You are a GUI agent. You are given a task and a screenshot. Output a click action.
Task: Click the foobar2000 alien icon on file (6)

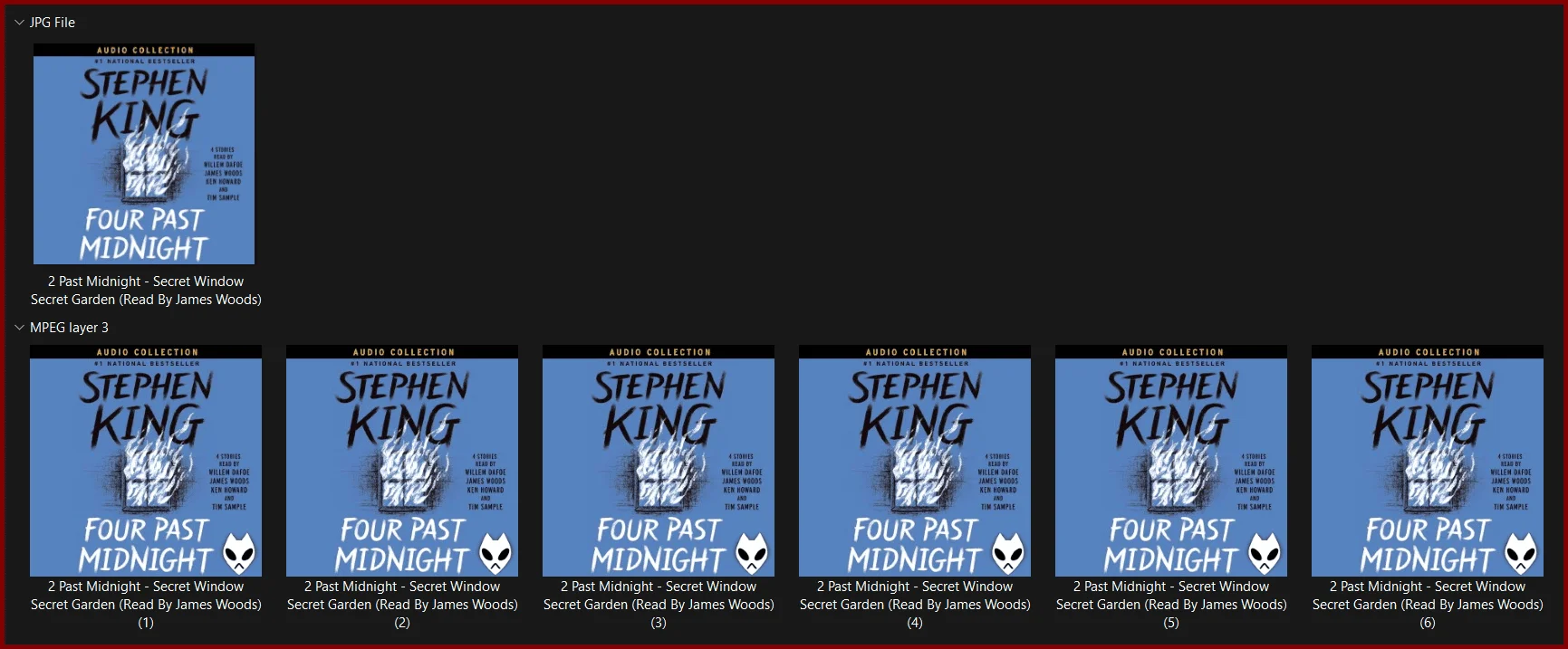[1521, 553]
